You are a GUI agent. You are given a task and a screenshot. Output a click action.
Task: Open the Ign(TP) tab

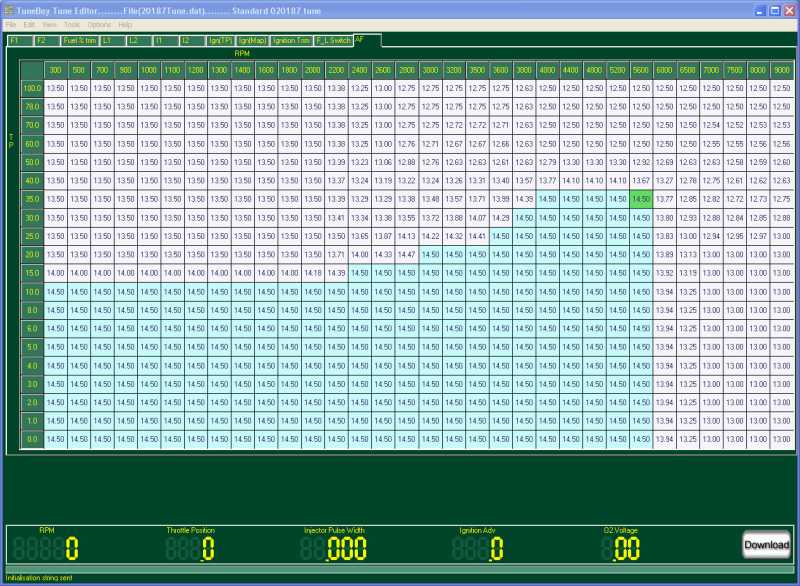point(220,40)
